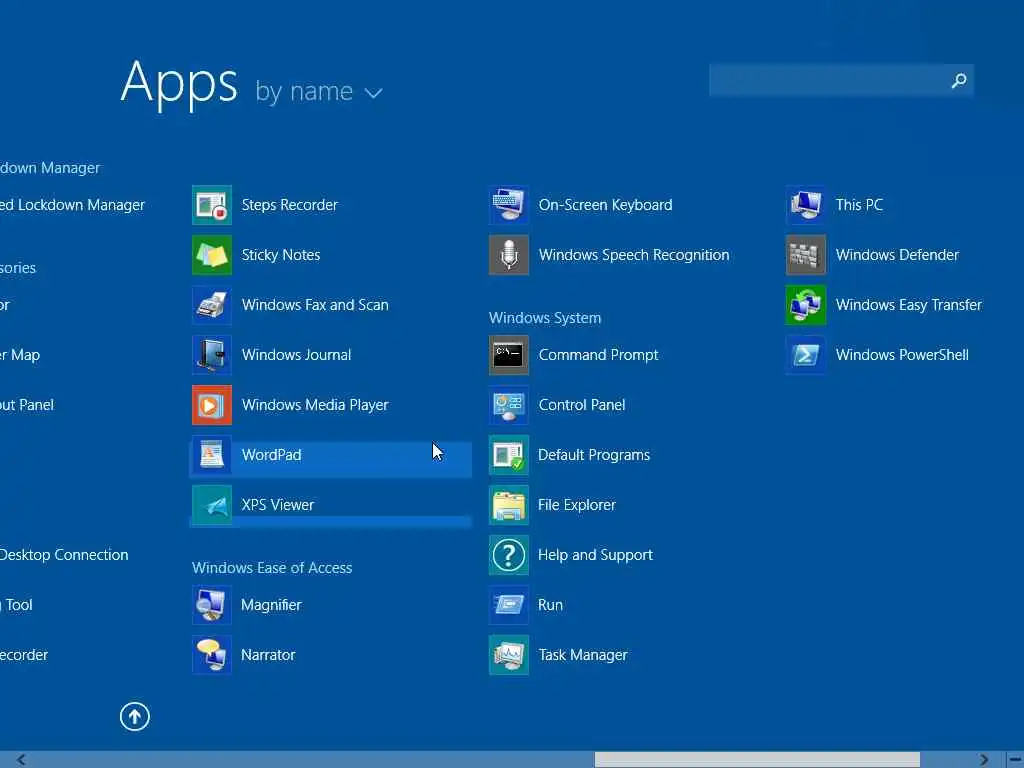Open the This PC icon
Viewport: 1024px width, 768px height.
click(806, 205)
